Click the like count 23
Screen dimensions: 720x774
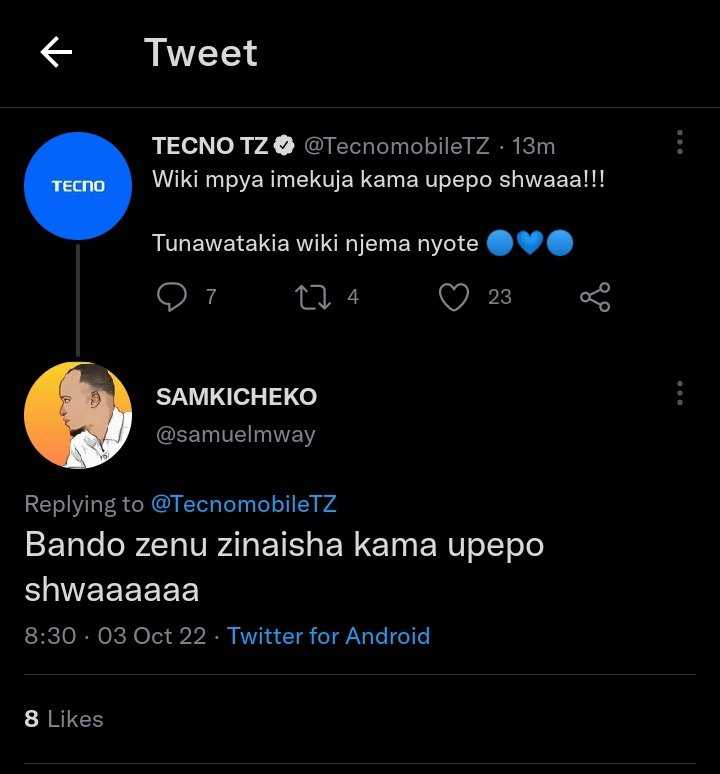click(500, 297)
